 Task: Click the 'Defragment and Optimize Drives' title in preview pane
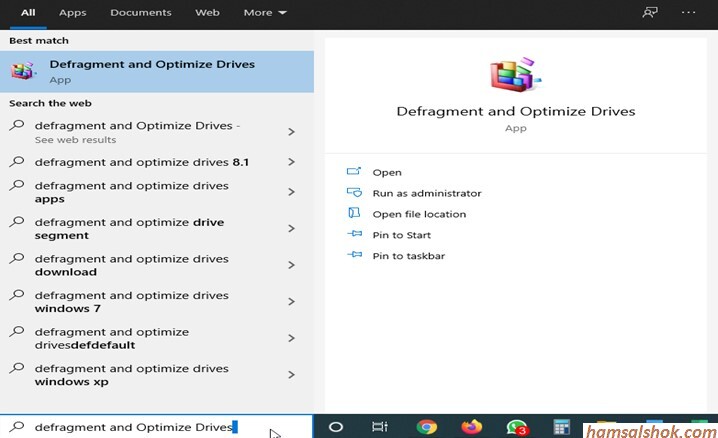(516, 111)
